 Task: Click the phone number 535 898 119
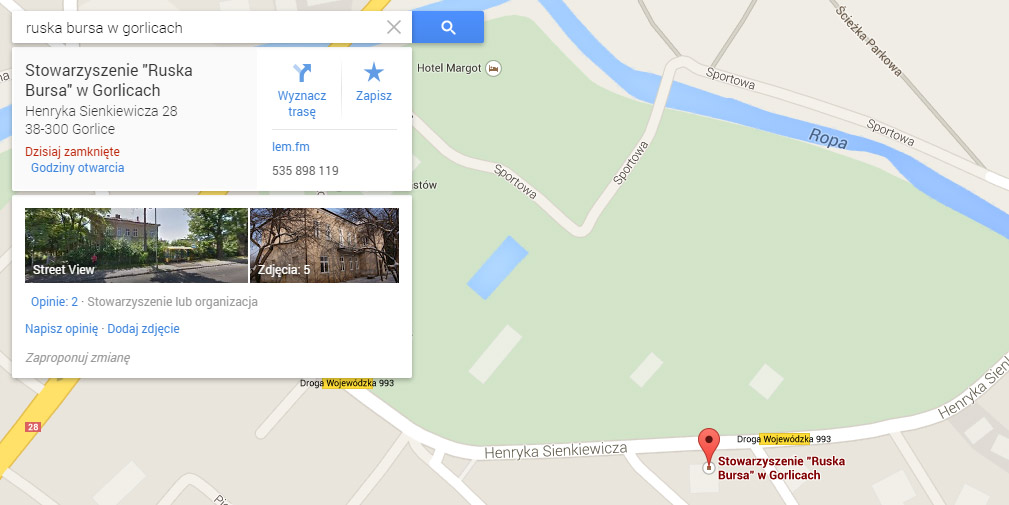305,170
